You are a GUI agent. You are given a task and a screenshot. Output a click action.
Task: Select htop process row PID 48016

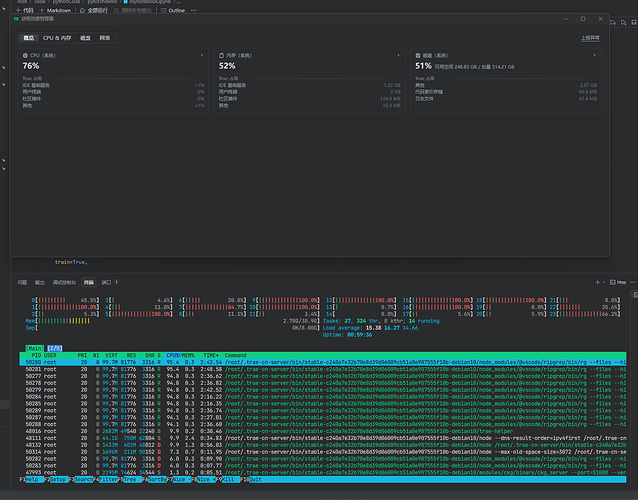point(323,431)
